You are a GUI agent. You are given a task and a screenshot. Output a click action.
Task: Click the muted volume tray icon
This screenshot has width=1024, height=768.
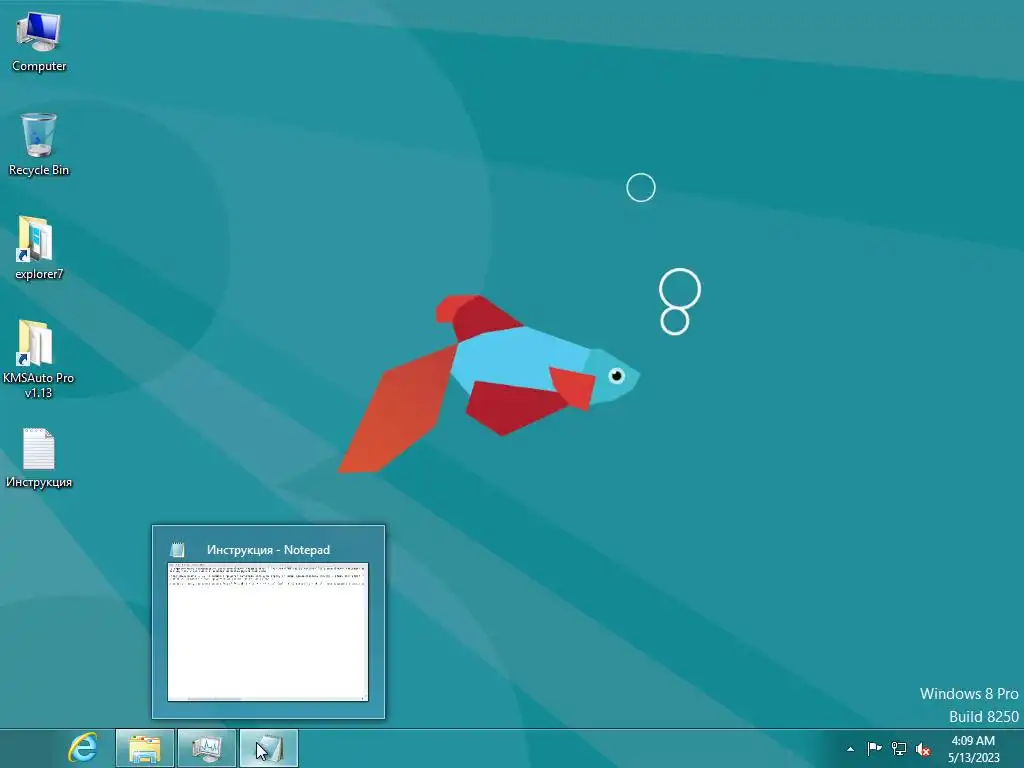pos(923,749)
